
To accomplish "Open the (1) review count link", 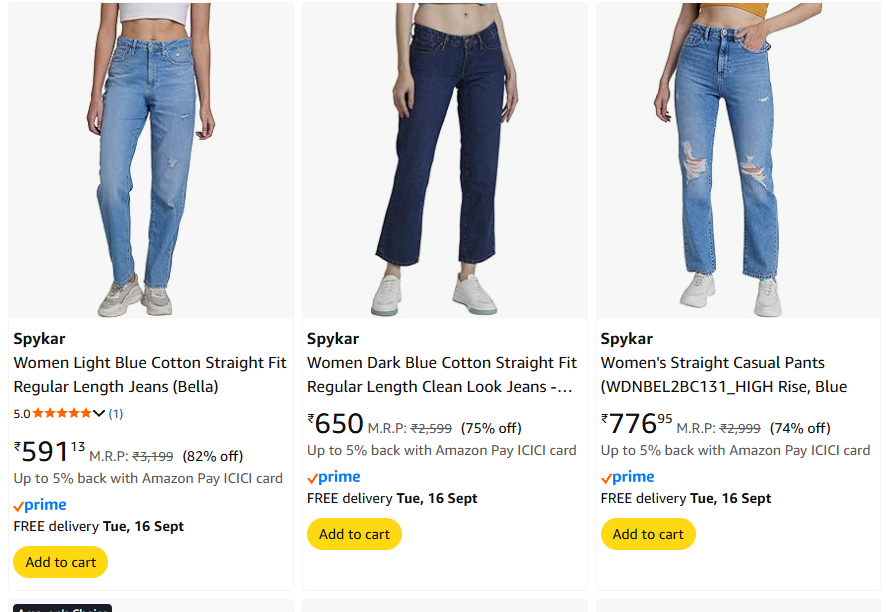I will click(116, 413).
